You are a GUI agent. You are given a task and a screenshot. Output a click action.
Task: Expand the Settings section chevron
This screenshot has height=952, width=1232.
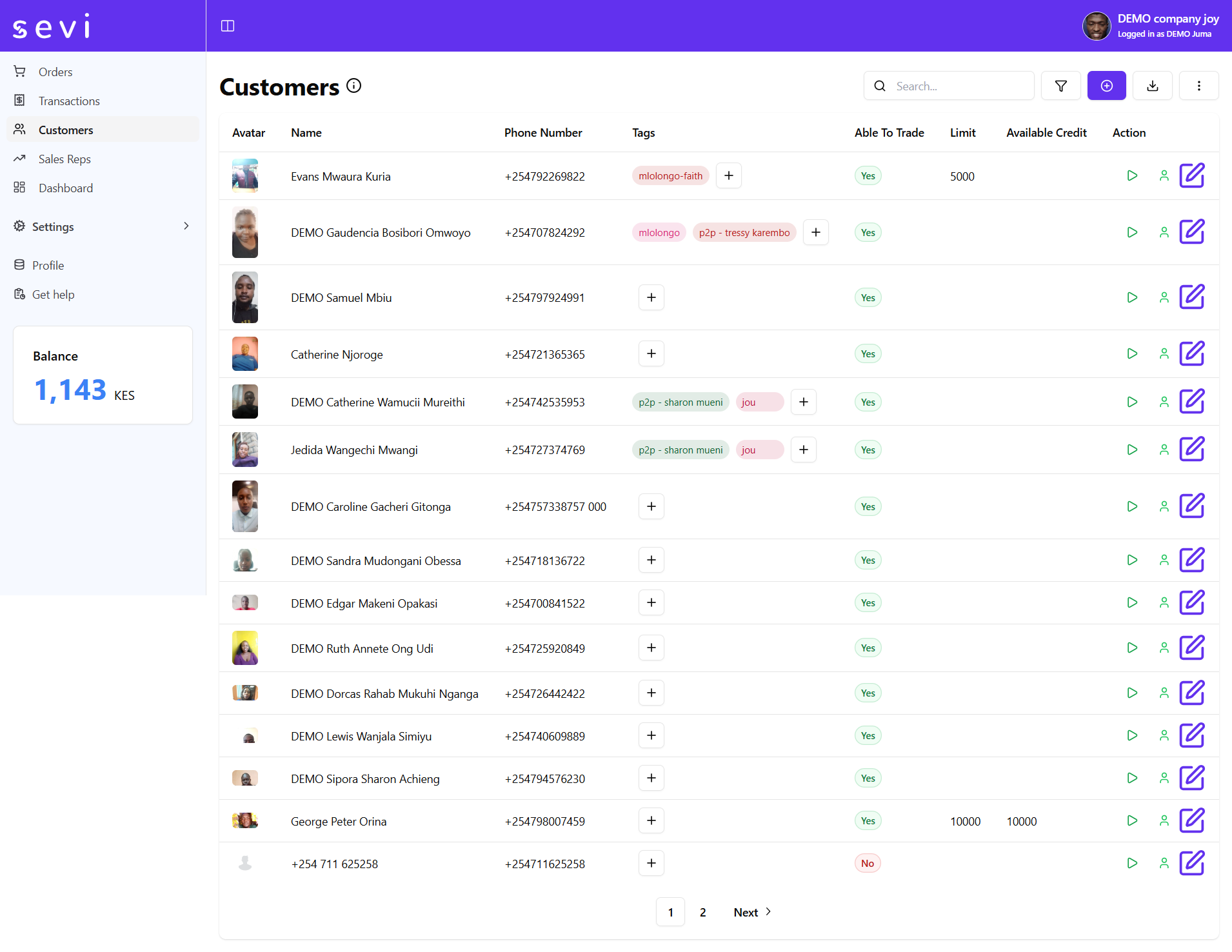point(186,226)
